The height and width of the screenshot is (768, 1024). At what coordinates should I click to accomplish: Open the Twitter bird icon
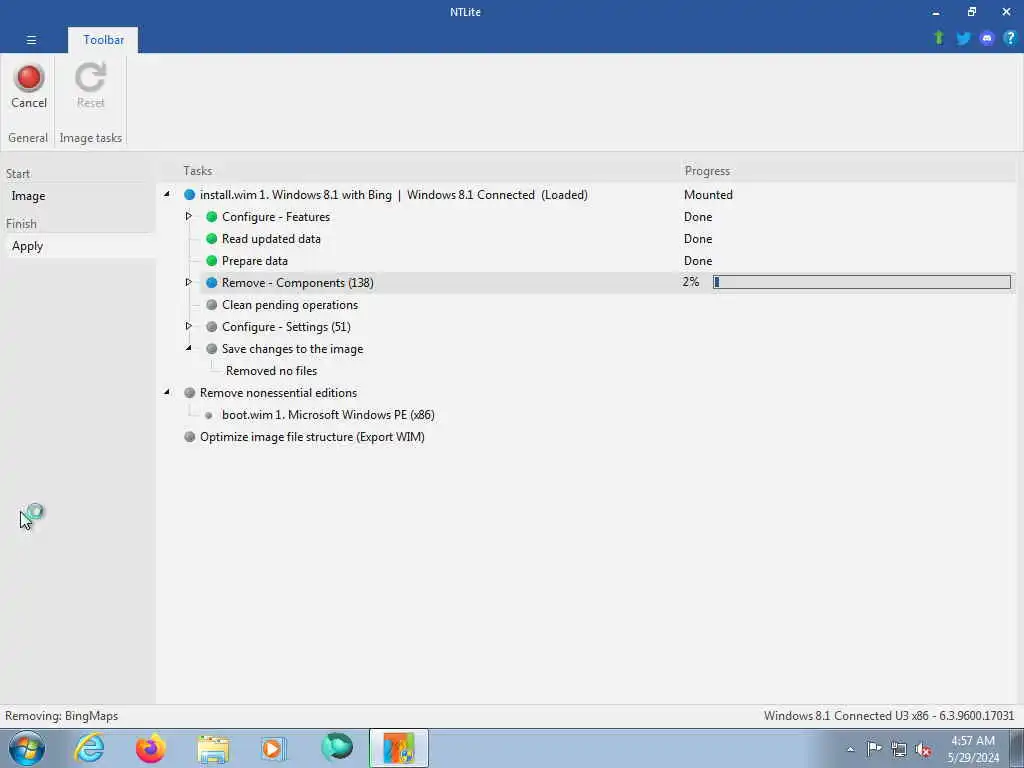pyautogui.click(x=963, y=39)
